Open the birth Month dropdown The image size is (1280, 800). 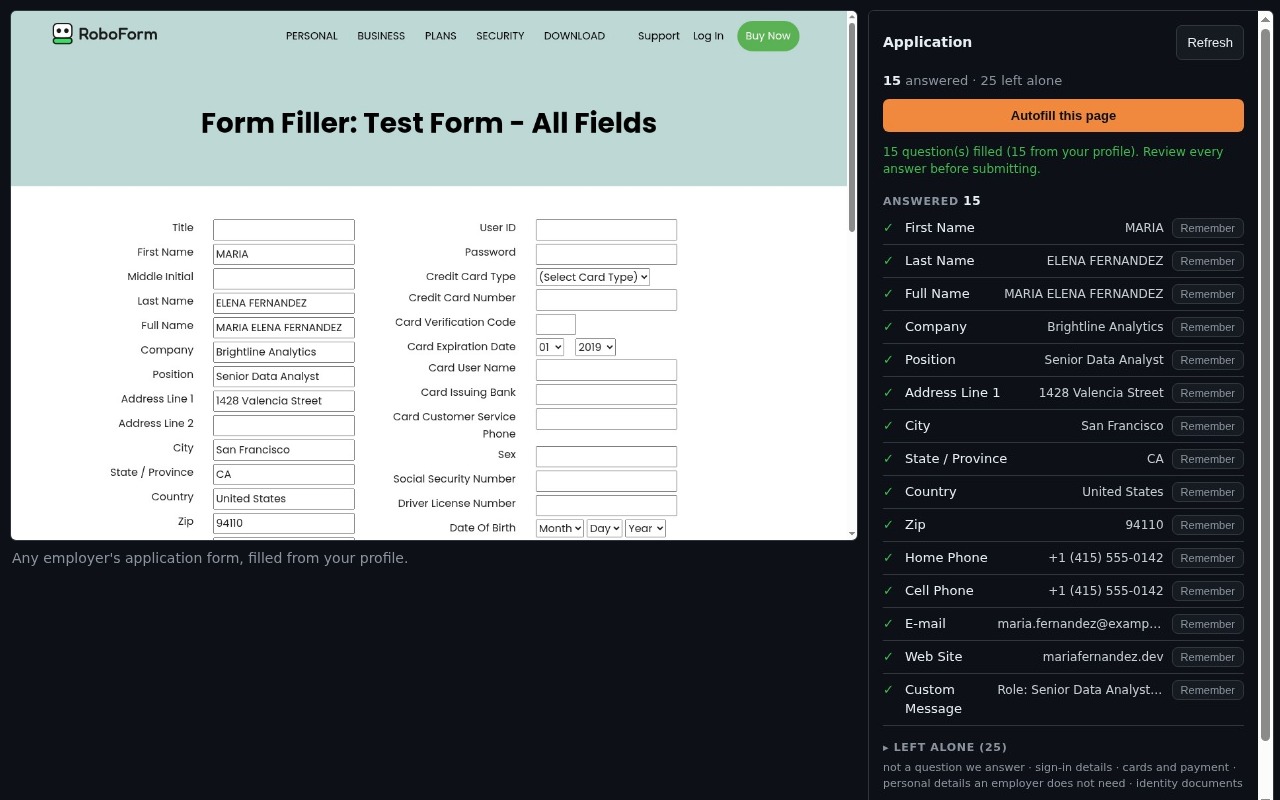tap(560, 528)
